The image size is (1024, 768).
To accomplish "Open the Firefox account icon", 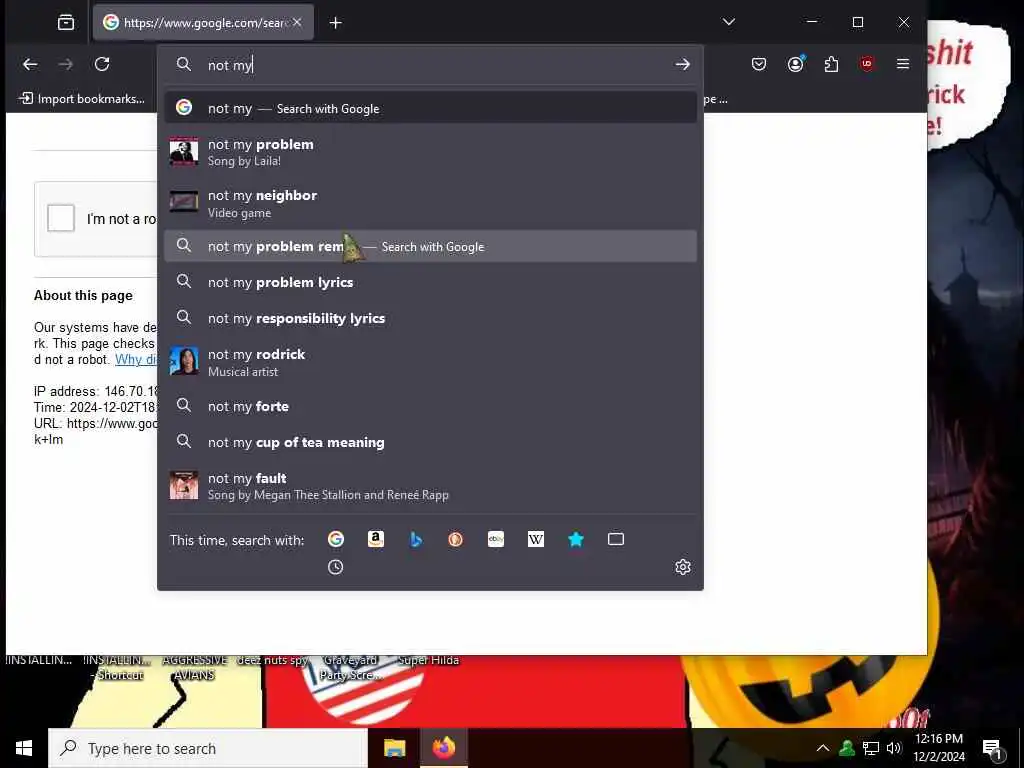I will coord(795,64).
